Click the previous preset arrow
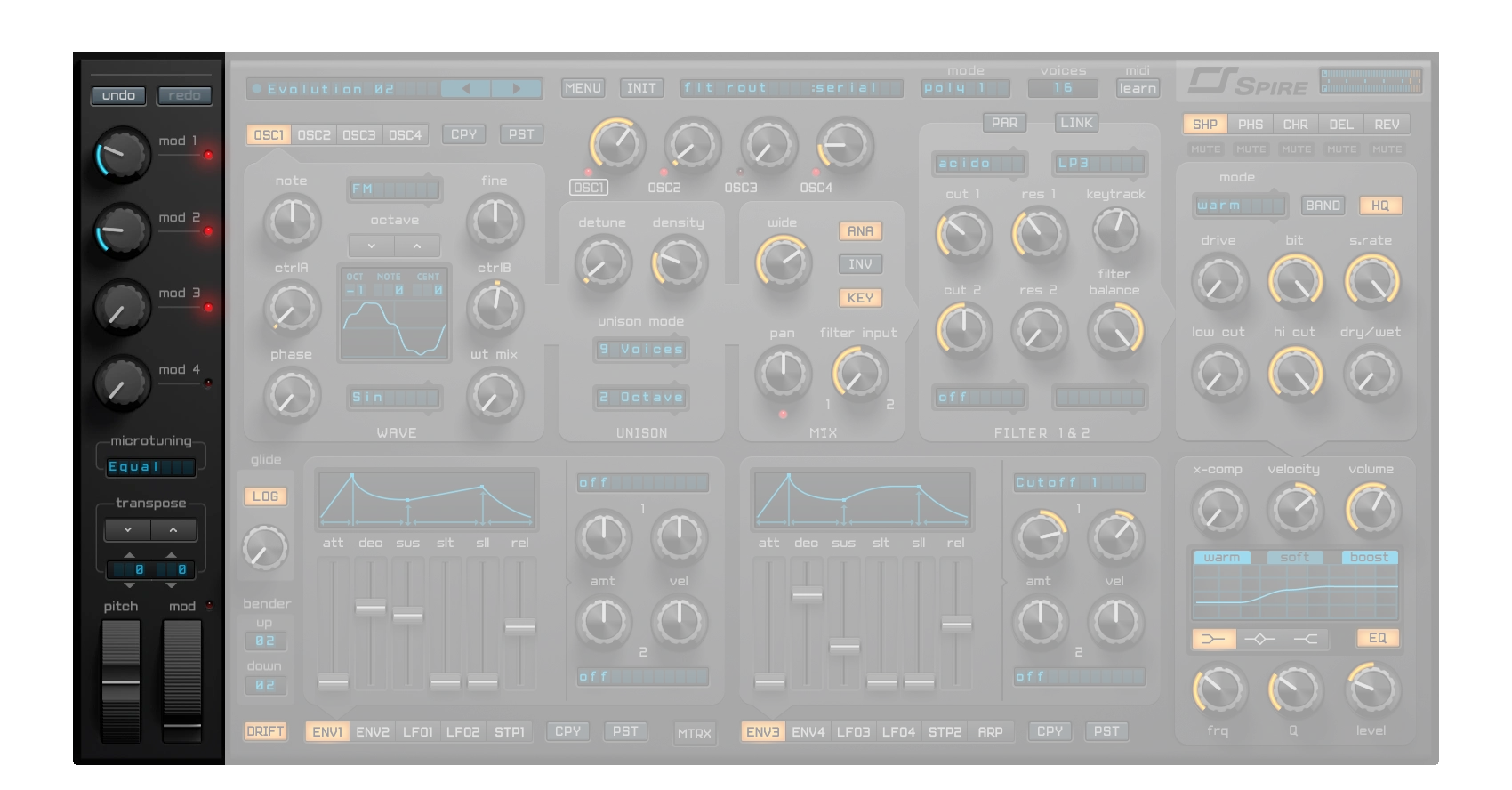Screen dimensions: 1512x790 465,88
